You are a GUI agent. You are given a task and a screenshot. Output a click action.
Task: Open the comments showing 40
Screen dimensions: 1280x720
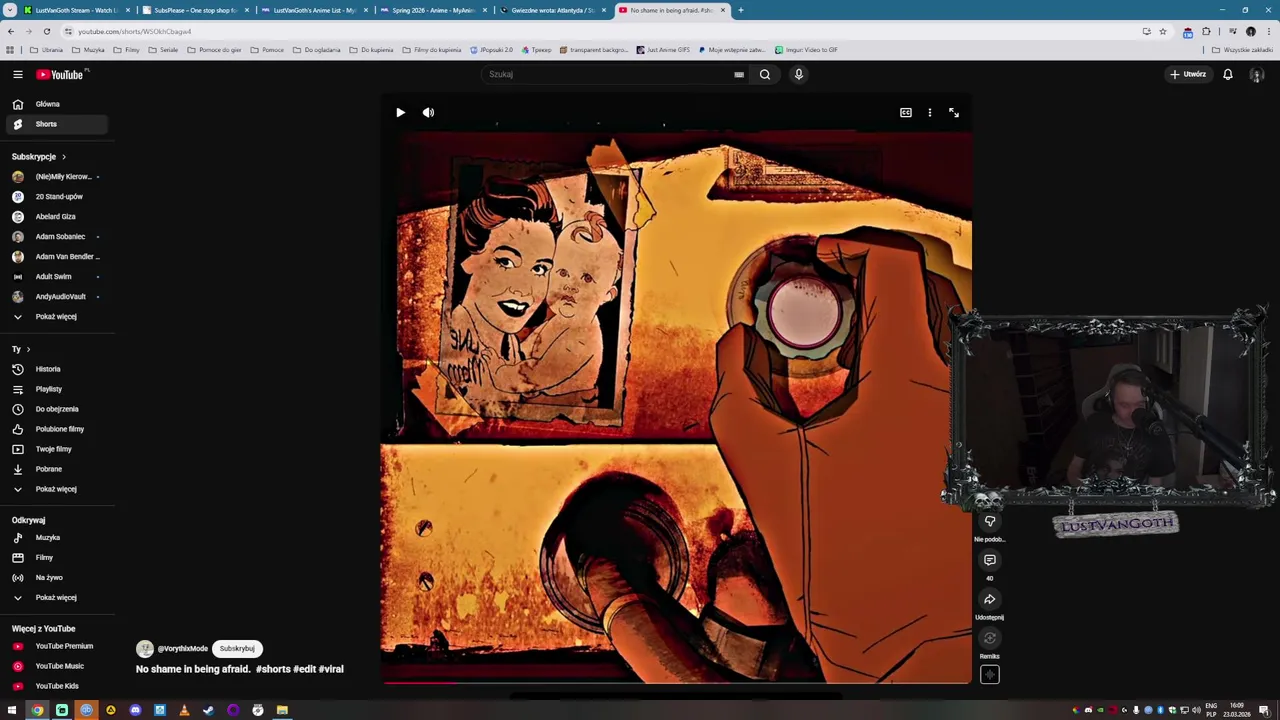pos(990,560)
